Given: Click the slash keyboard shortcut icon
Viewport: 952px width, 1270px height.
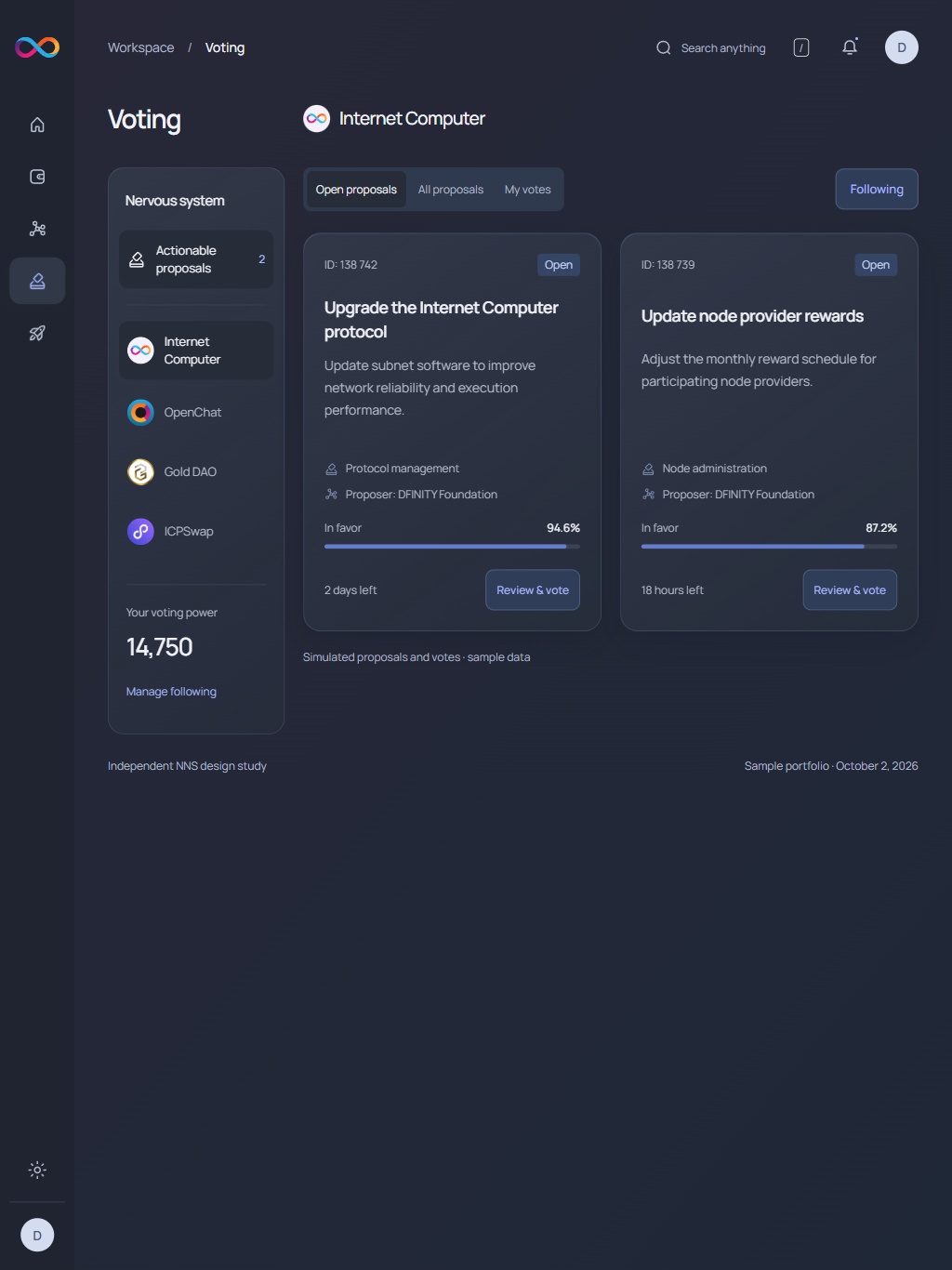Looking at the screenshot, I should tap(801, 47).
